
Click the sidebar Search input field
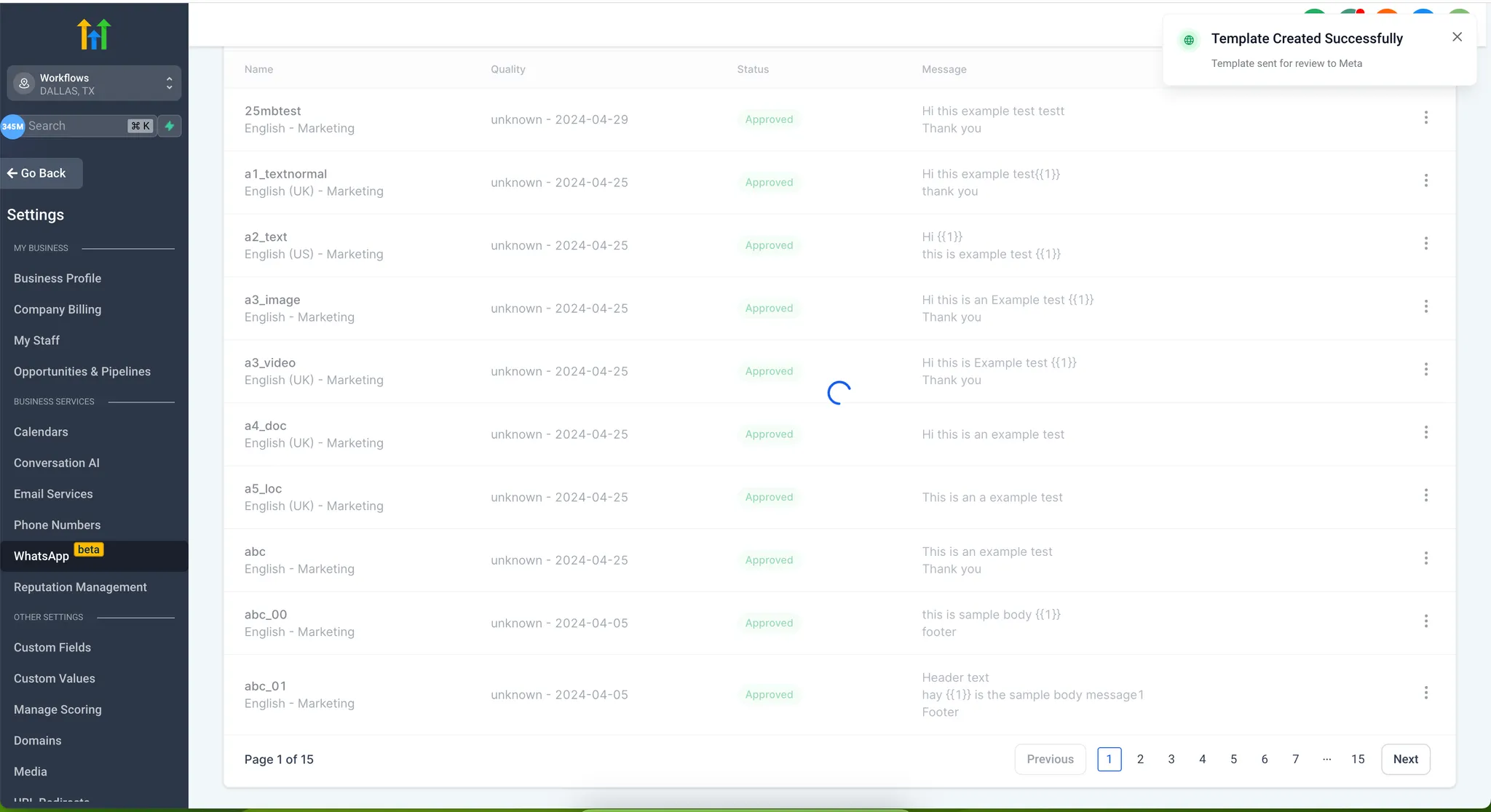click(76, 126)
